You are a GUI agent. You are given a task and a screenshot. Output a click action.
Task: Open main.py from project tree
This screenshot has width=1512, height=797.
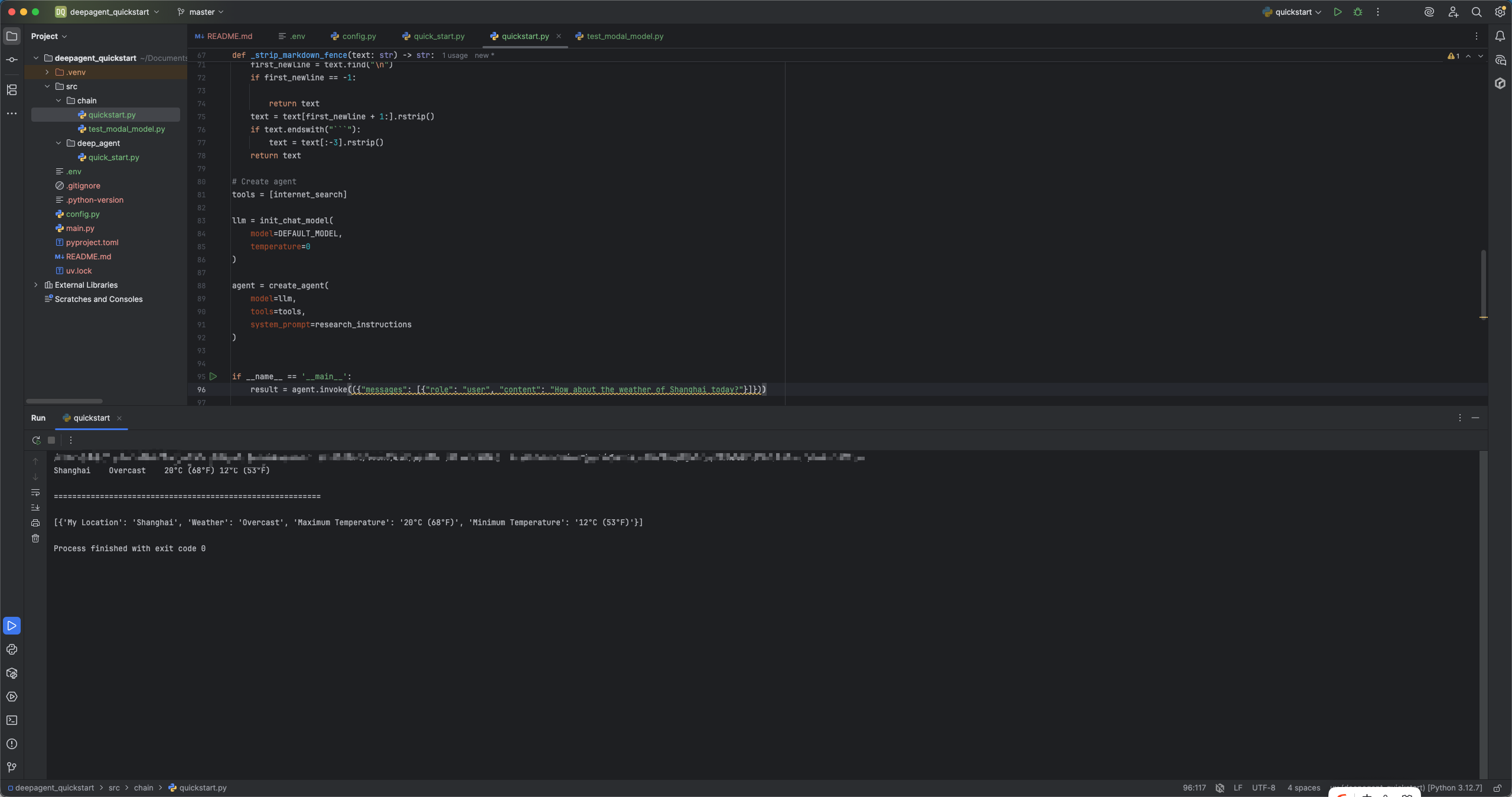(x=80, y=228)
